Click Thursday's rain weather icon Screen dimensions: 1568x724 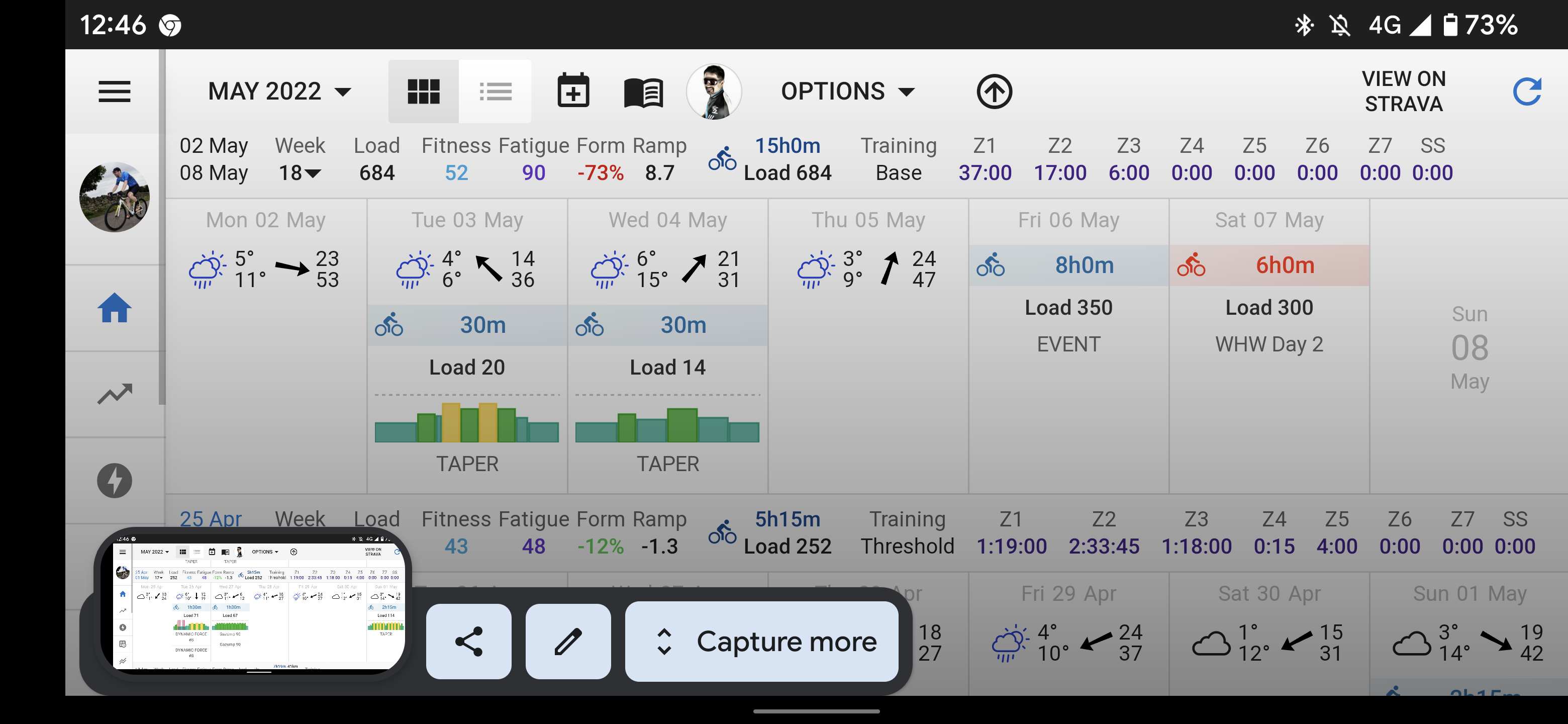pyautogui.click(x=816, y=269)
